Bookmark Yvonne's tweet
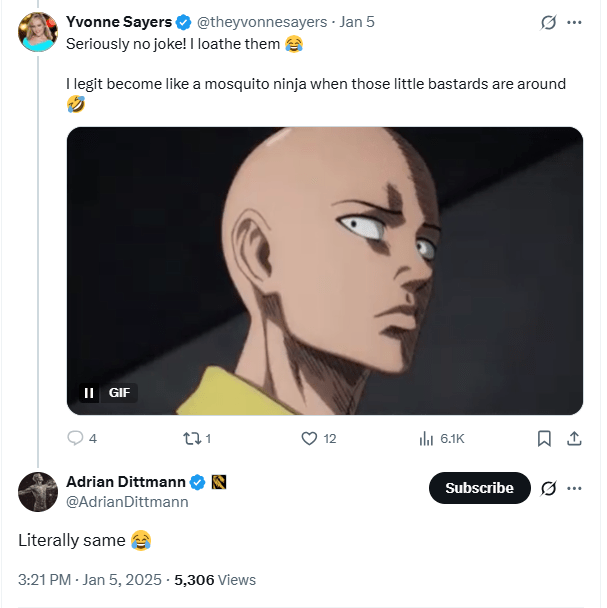This screenshot has width=607, height=608. pyautogui.click(x=544, y=438)
